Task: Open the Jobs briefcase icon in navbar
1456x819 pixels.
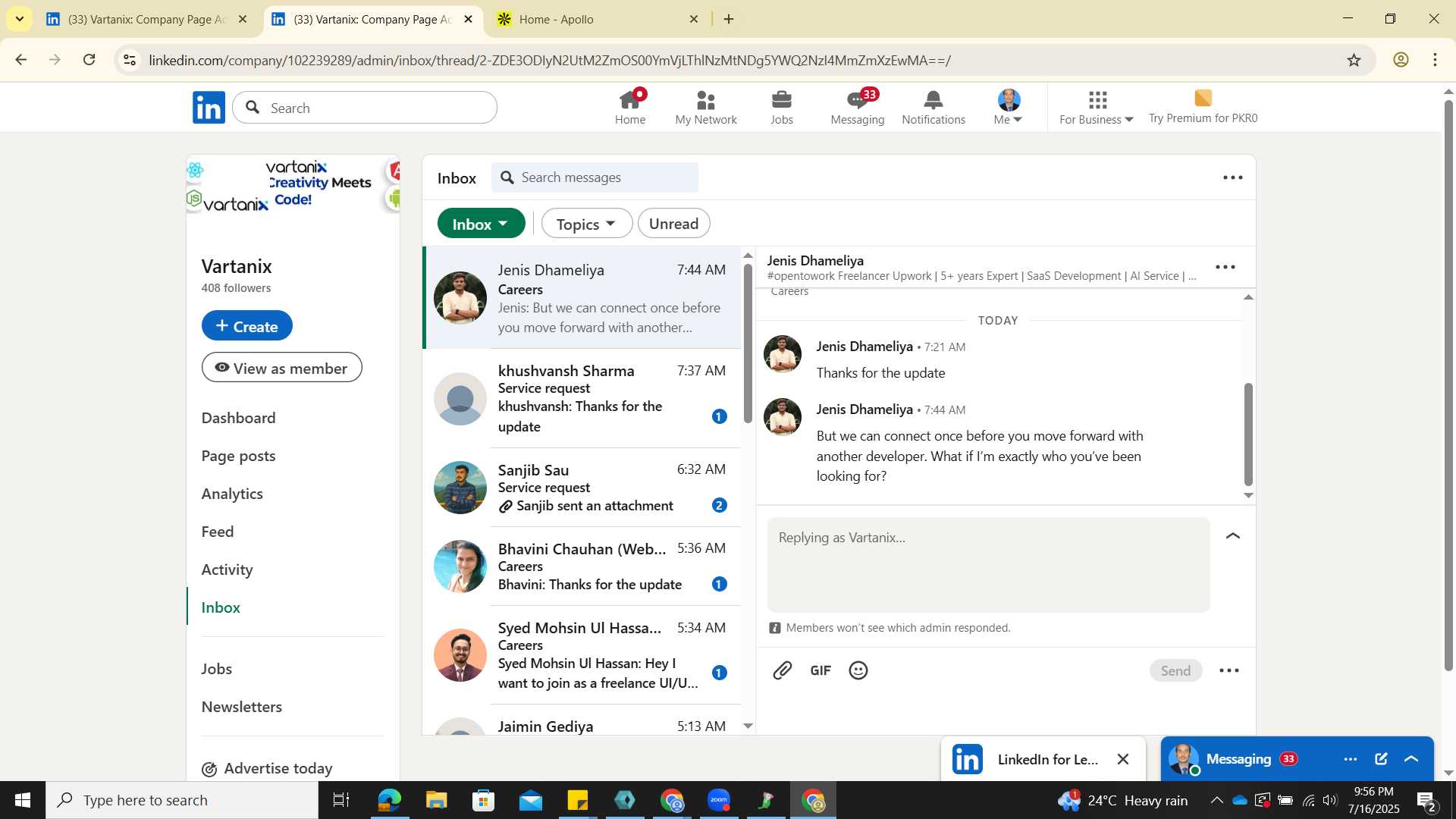Action: 781,108
